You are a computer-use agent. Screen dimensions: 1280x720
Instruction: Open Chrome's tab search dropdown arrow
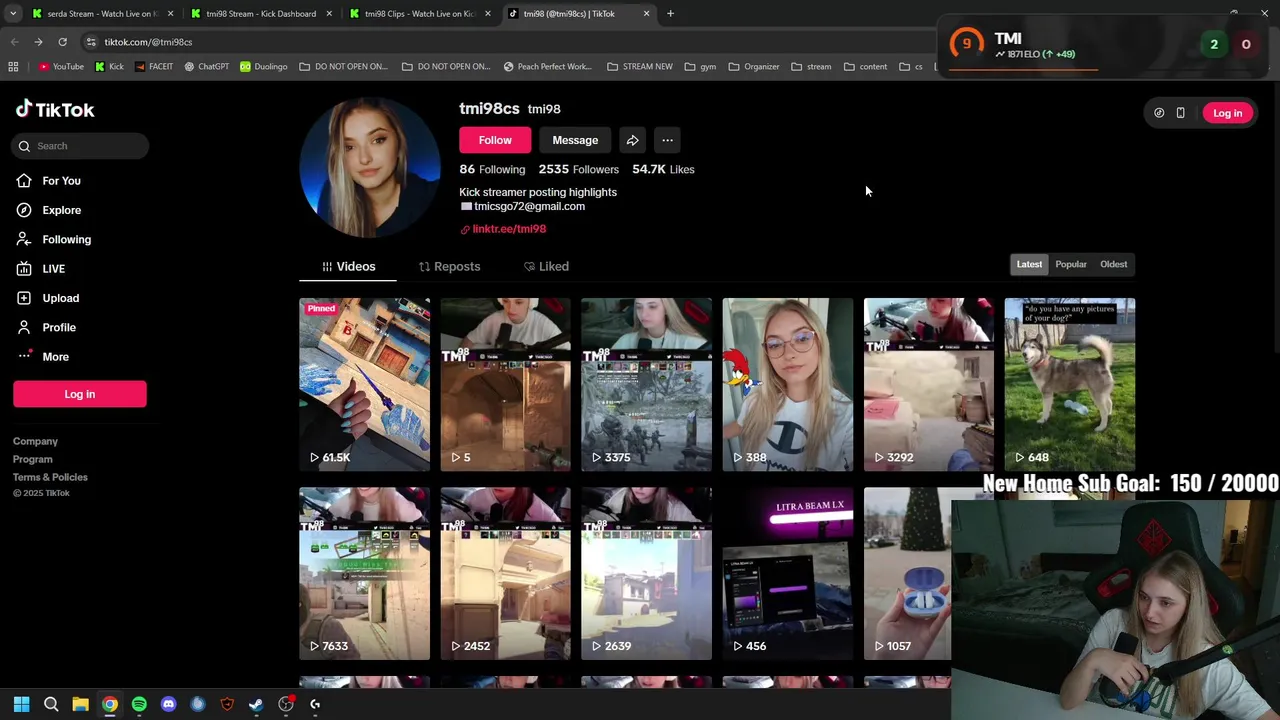click(x=13, y=14)
